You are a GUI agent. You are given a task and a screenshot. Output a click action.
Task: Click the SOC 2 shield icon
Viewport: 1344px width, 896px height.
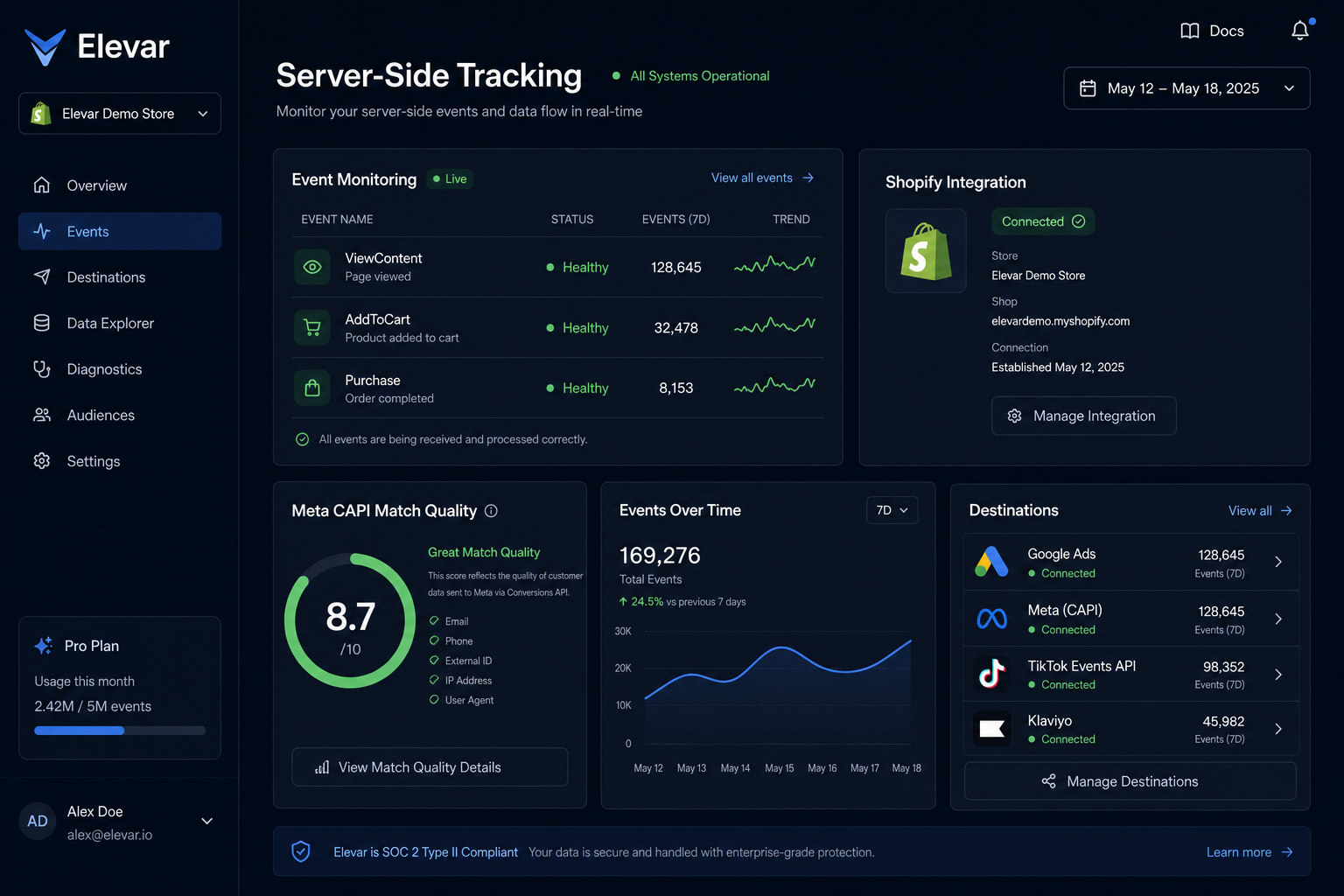301,851
